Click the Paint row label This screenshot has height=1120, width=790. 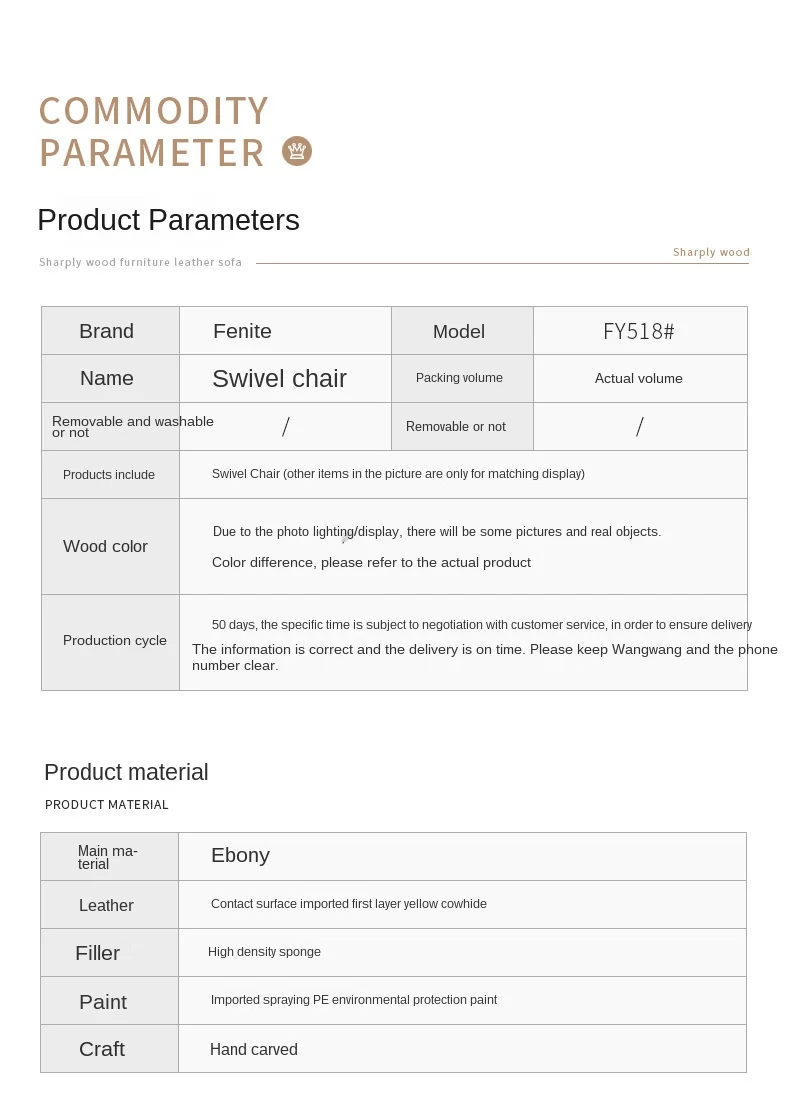pos(103,1002)
